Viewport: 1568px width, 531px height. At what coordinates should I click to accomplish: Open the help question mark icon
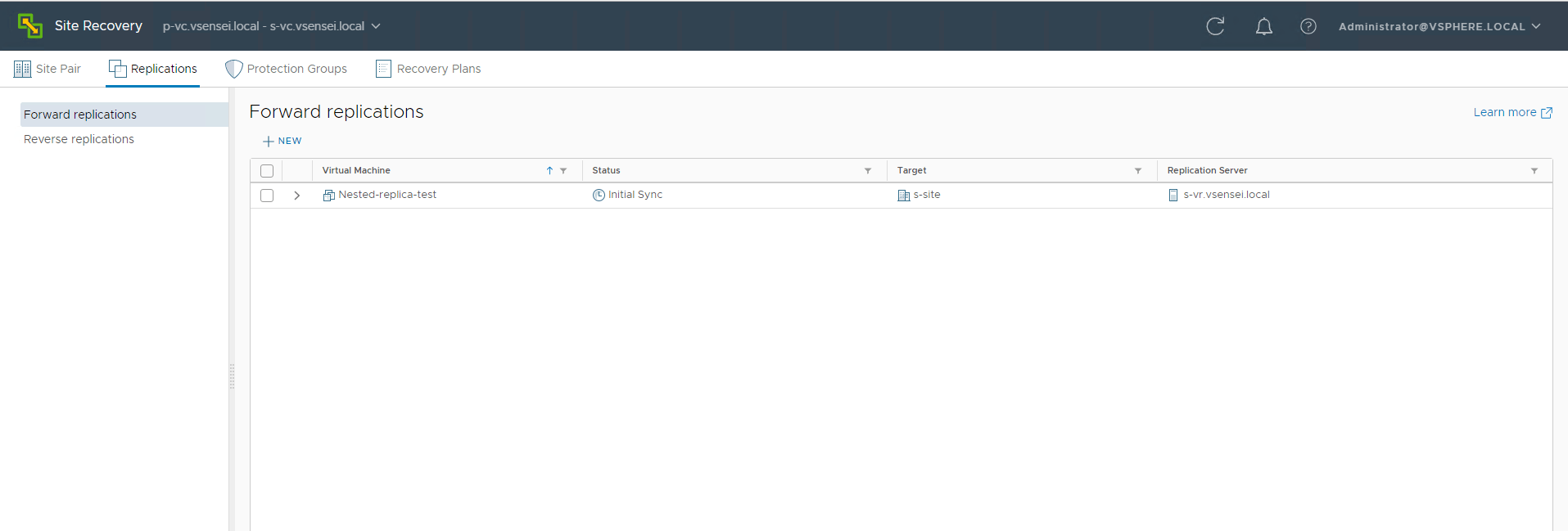pyautogui.click(x=1308, y=26)
